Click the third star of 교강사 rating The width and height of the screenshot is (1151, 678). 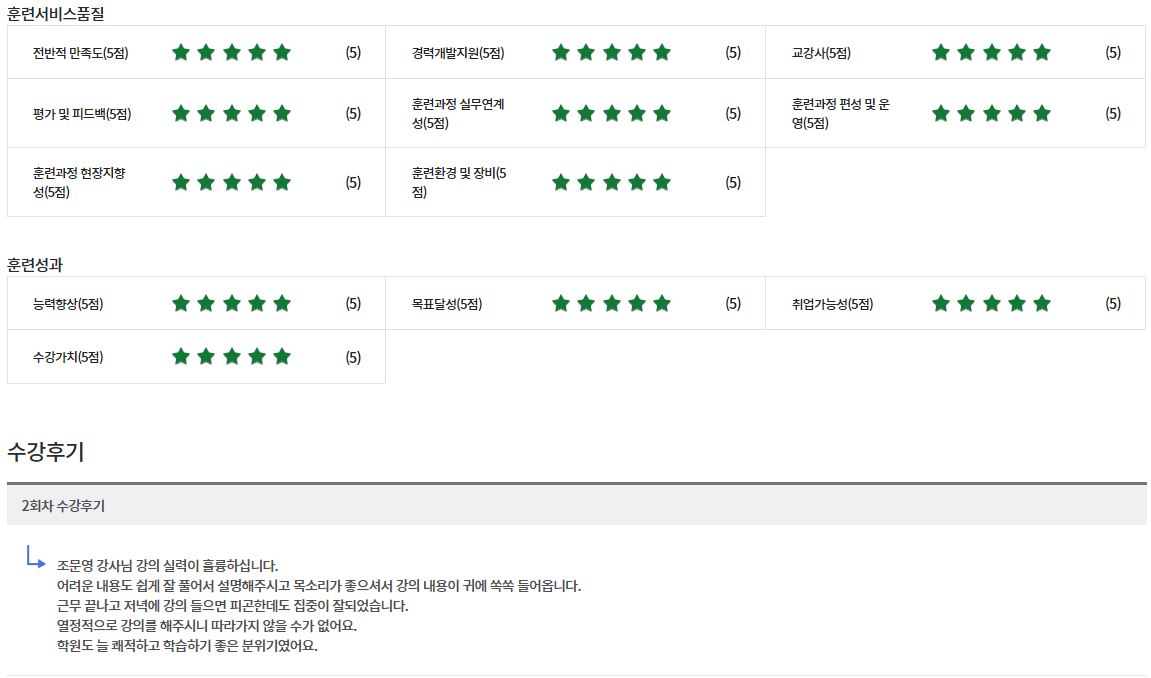[991, 53]
